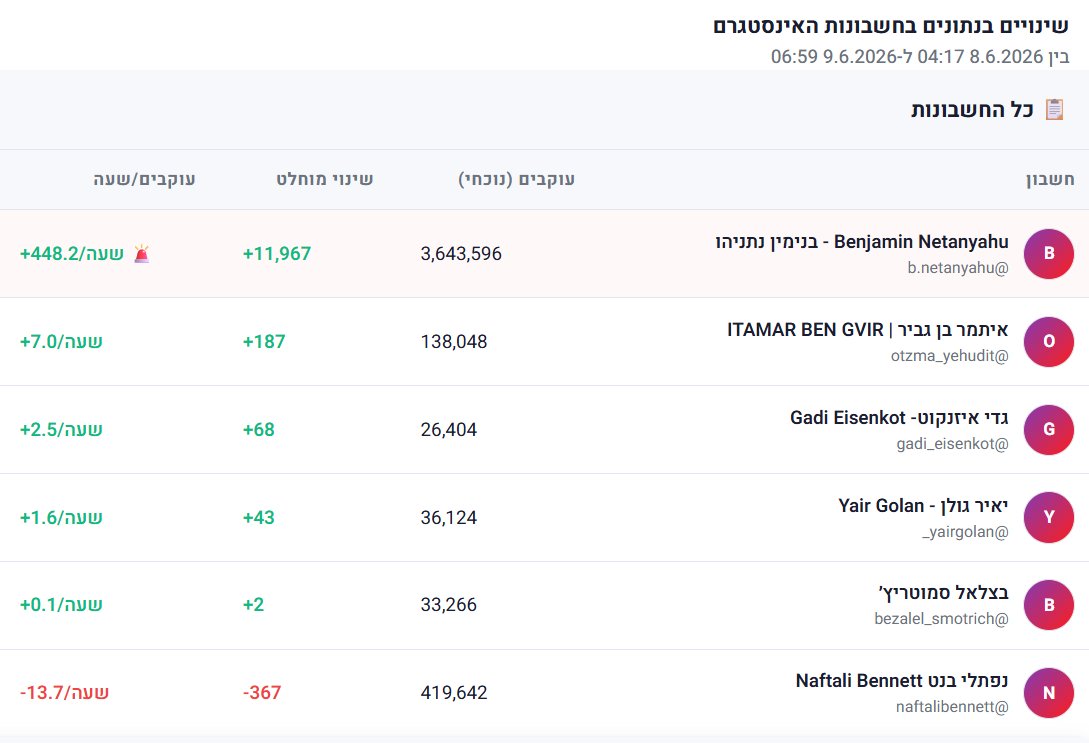Click the red siren alert icon

(x=142, y=253)
